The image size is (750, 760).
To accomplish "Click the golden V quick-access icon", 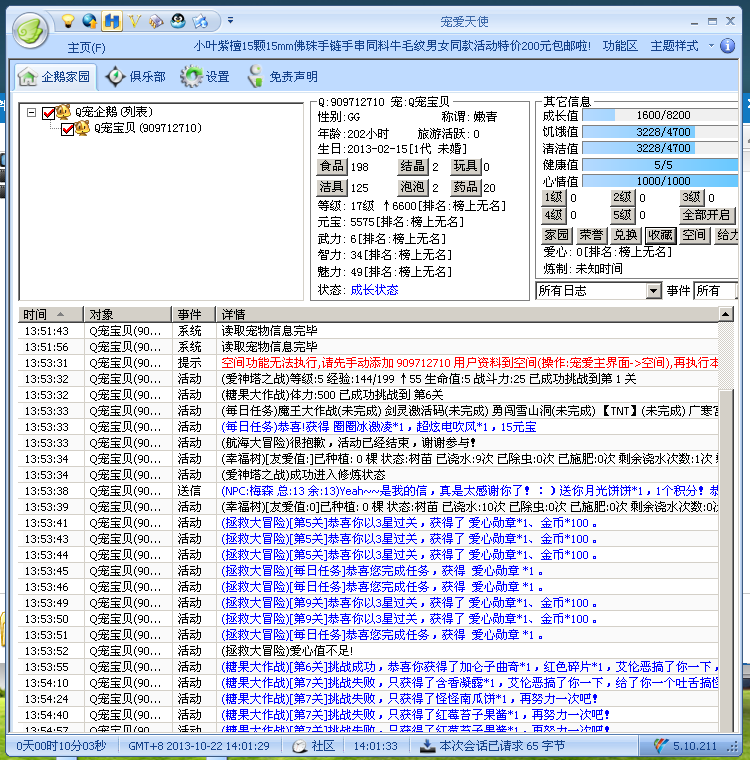I will pos(134,21).
